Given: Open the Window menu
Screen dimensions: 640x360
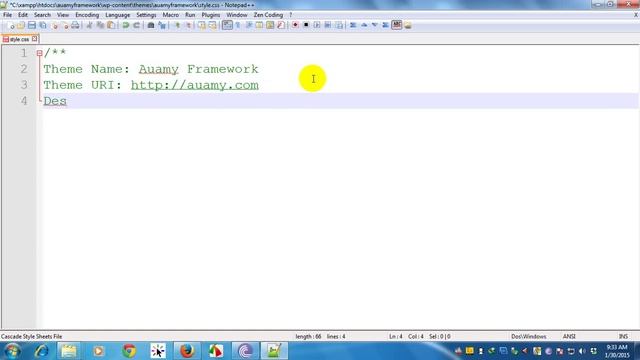Looking at the screenshot, I should coord(237,15).
